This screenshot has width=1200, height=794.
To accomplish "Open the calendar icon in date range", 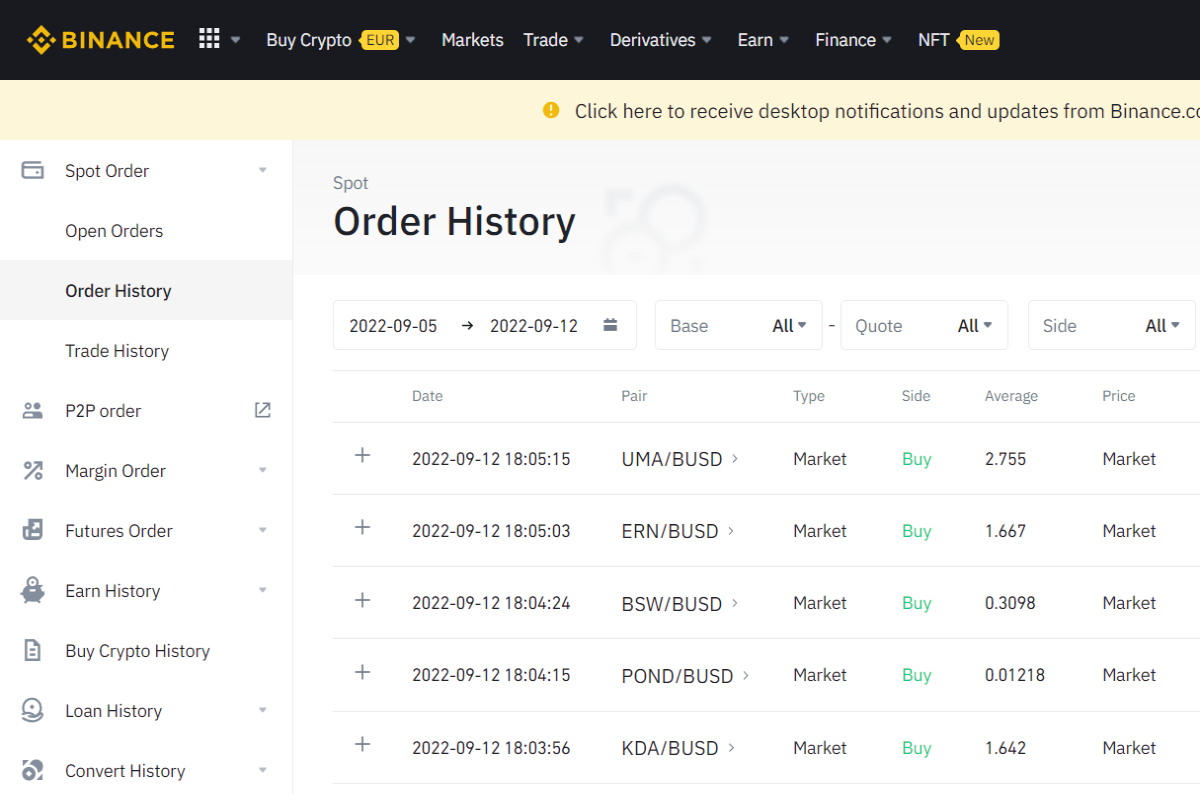I will coord(610,325).
